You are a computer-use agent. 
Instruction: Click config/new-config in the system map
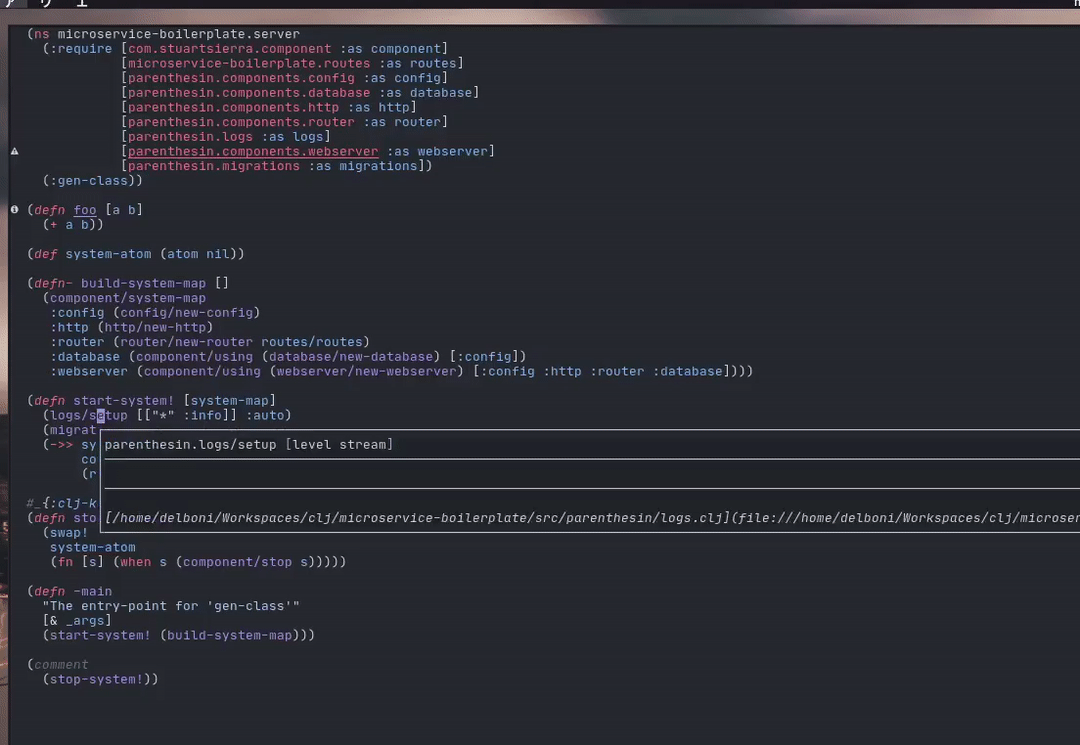pyautogui.click(x=186, y=313)
